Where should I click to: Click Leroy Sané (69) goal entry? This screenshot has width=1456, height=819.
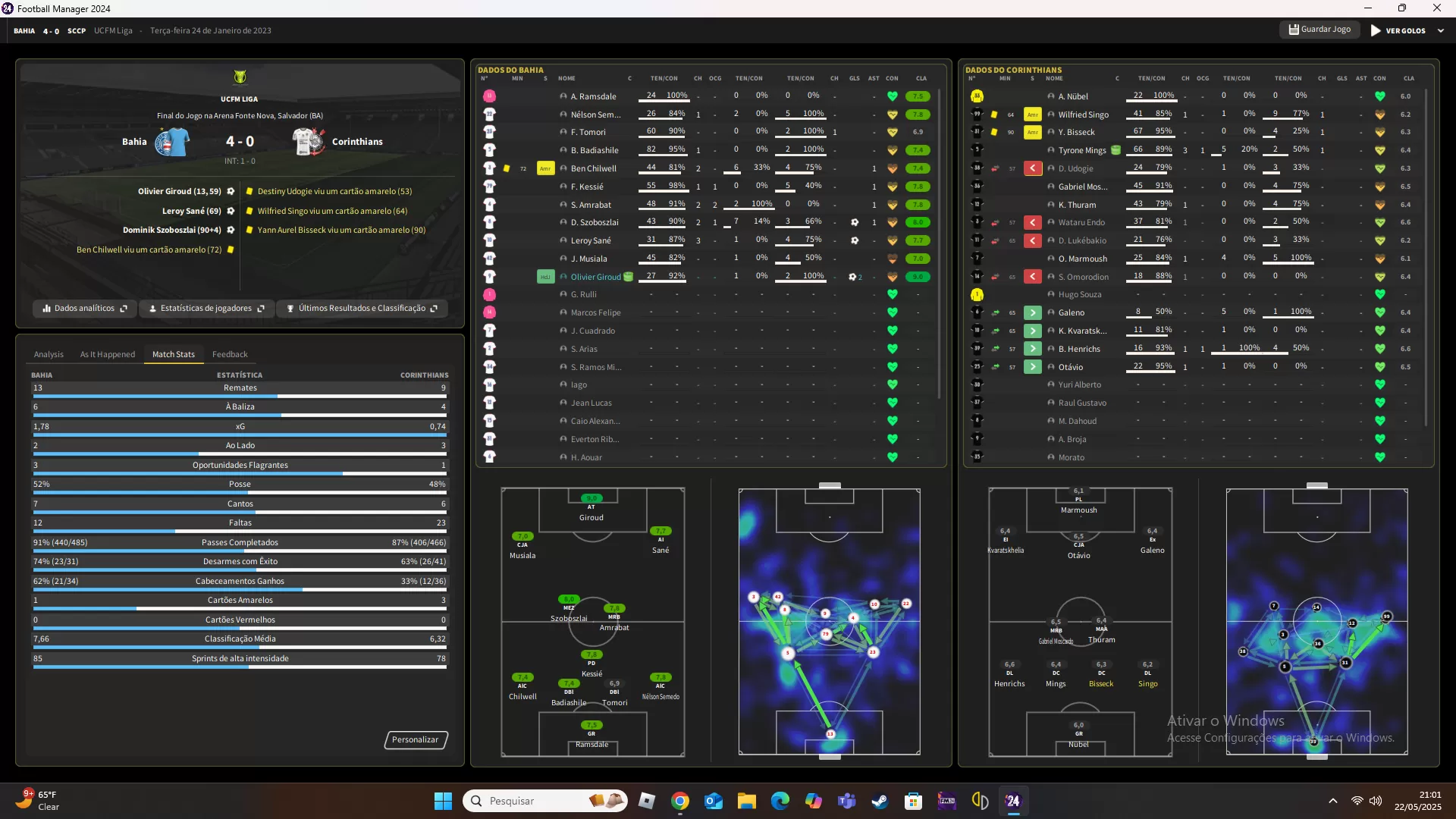[198, 211]
